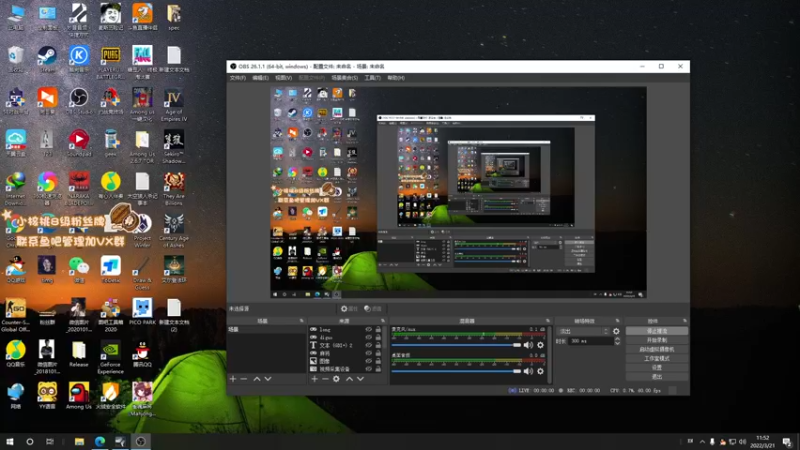800x450 pixels.
Task: Open source properties gear in Sources panel
Action: [x=336, y=379]
